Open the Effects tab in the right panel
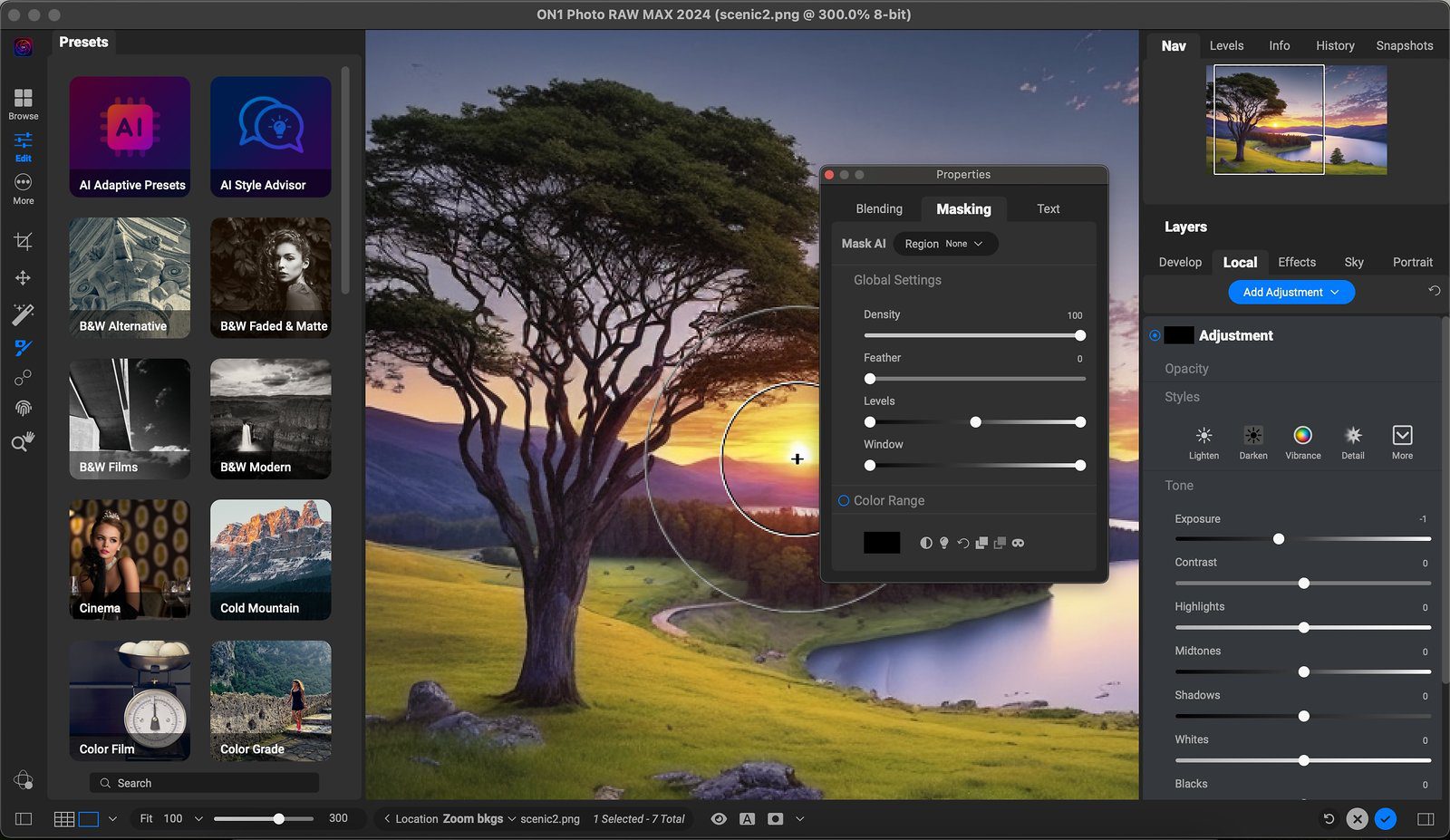 [1297, 262]
